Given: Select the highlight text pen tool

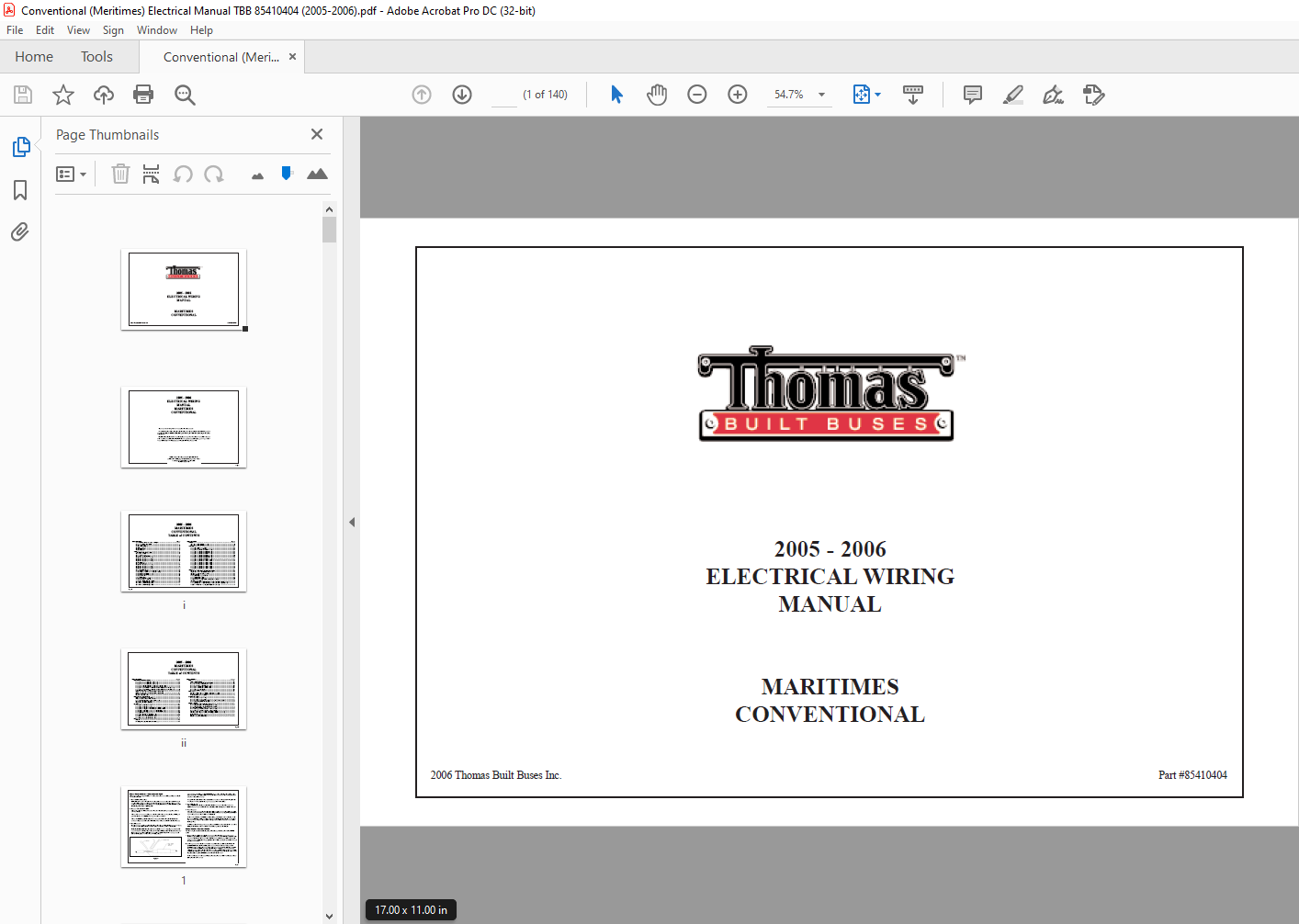Looking at the screenshot, I should pos(1013,95).
